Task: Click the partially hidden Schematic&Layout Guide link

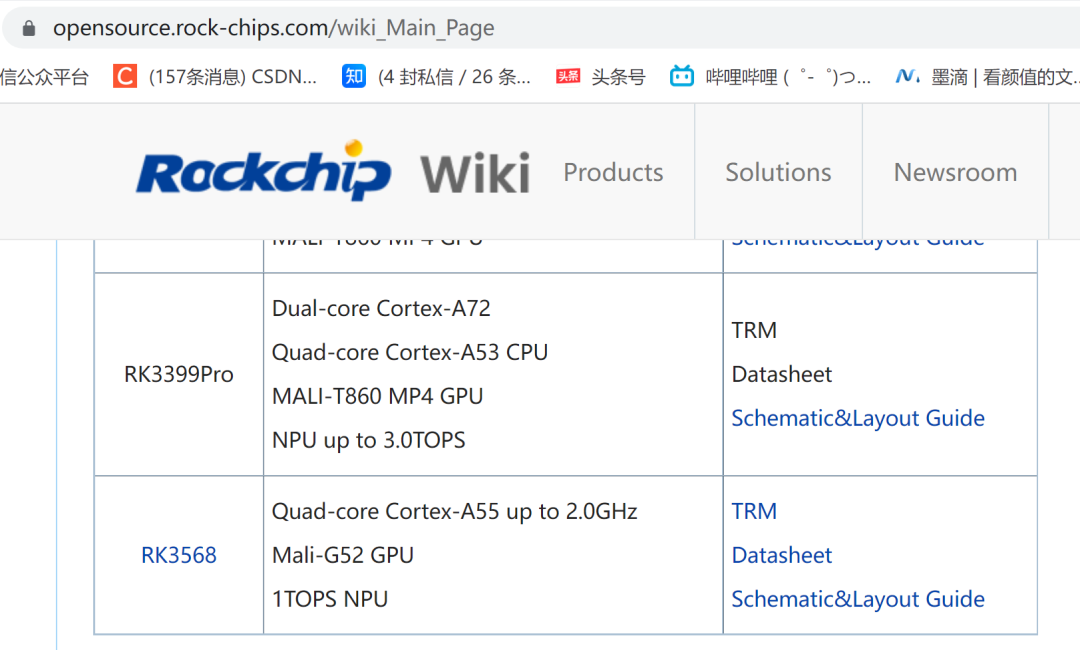Action: [x=858, y=242]
